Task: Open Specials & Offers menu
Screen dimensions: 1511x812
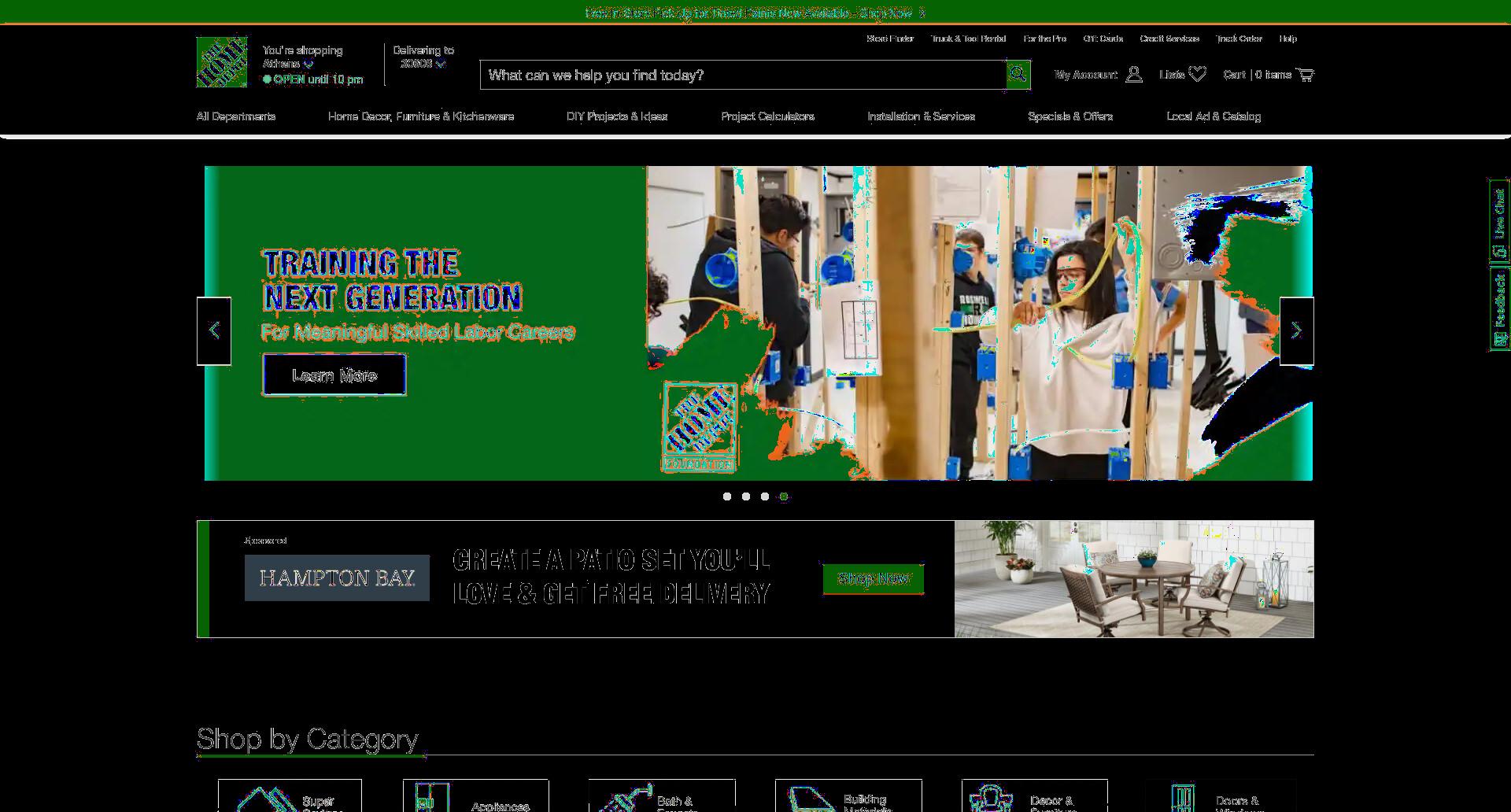Action: tap(1070, 116)
